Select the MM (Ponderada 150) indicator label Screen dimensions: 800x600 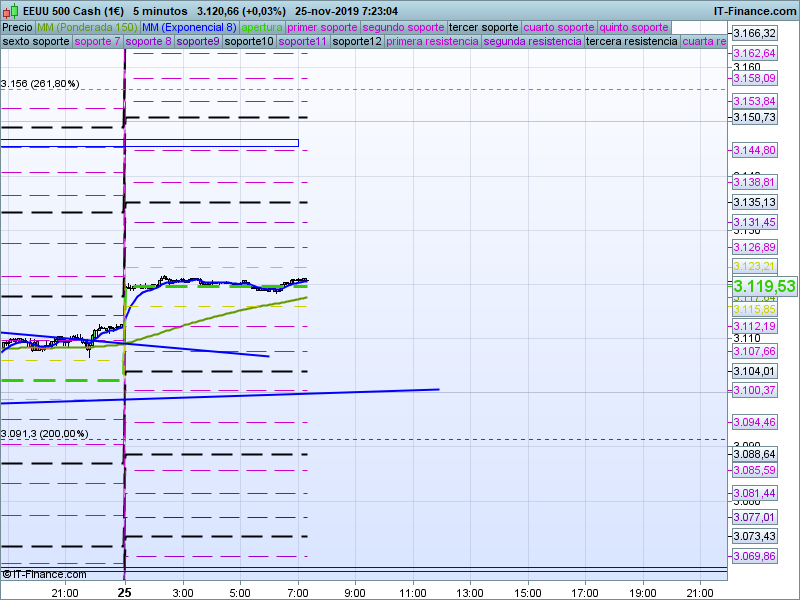click(87, 27)
